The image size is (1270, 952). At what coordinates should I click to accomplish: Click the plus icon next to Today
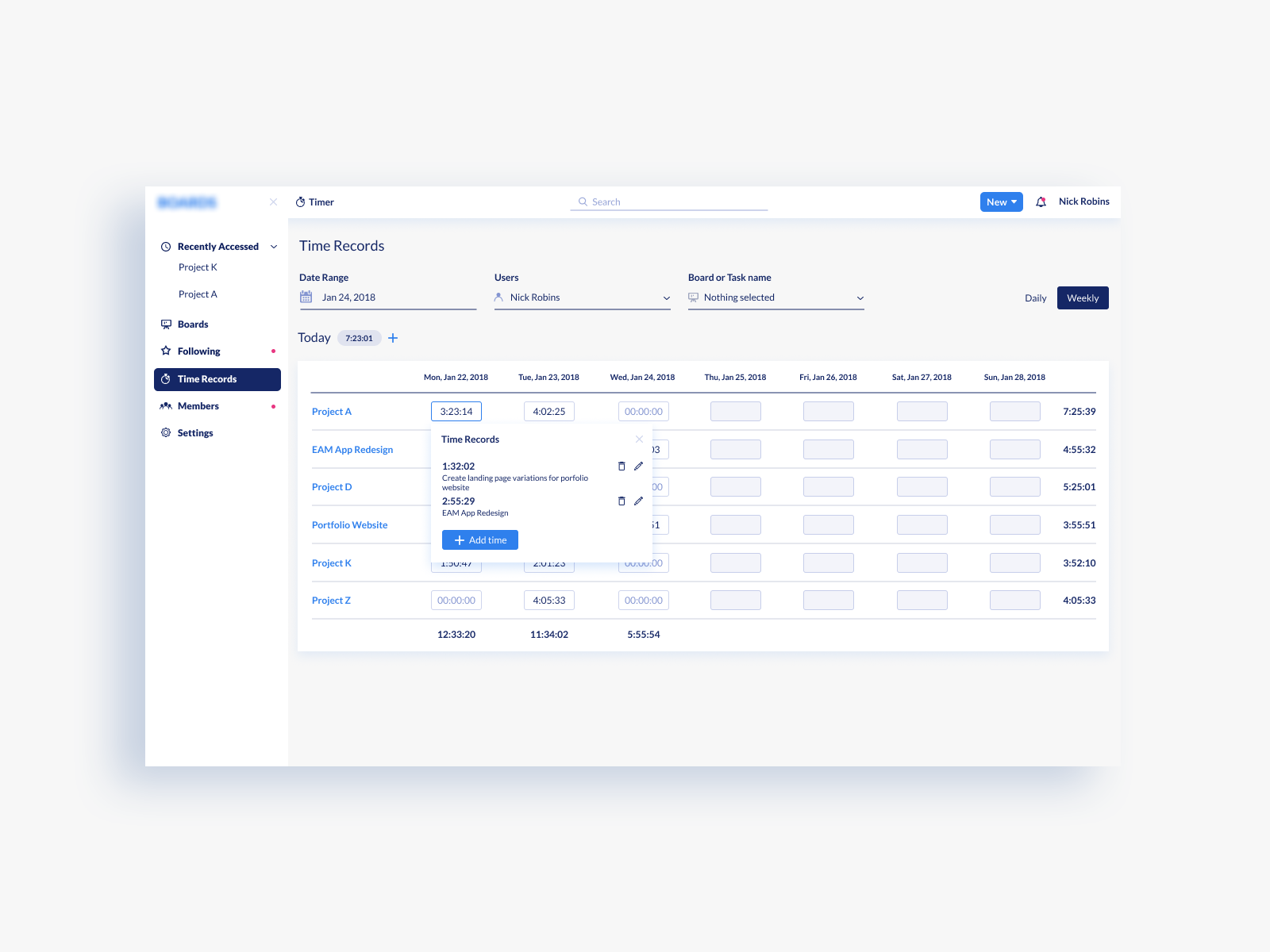click(x=392, y=338)
